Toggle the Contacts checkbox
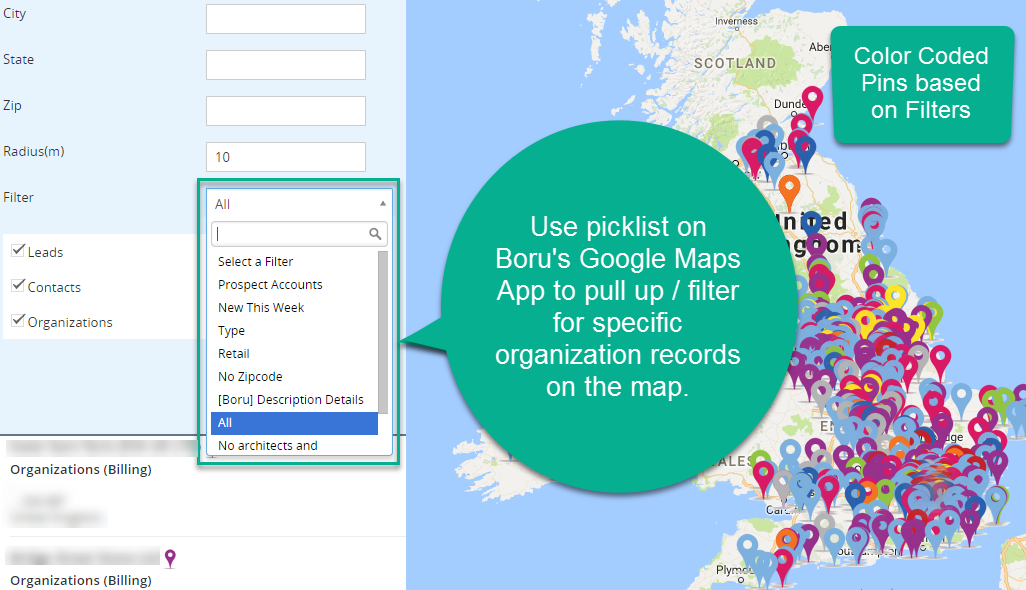 [x=17, y=286]
